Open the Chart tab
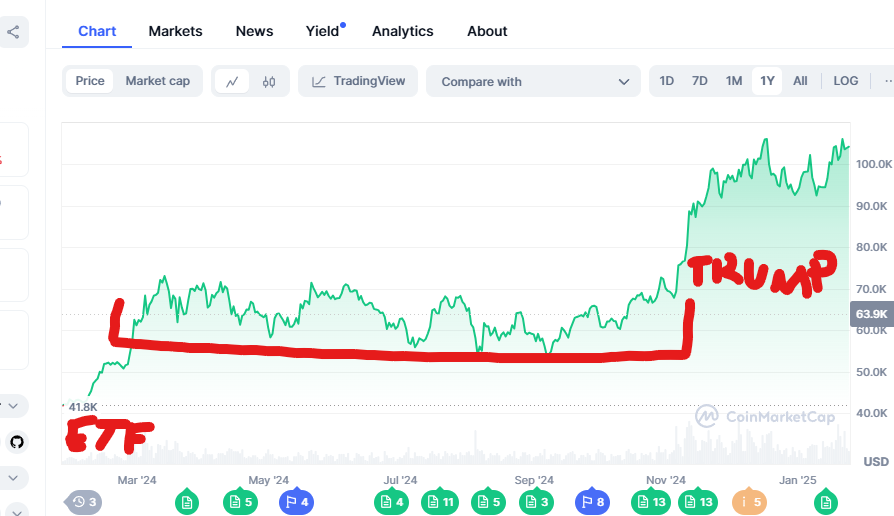 pyautogui.click(x=97, y=31)
